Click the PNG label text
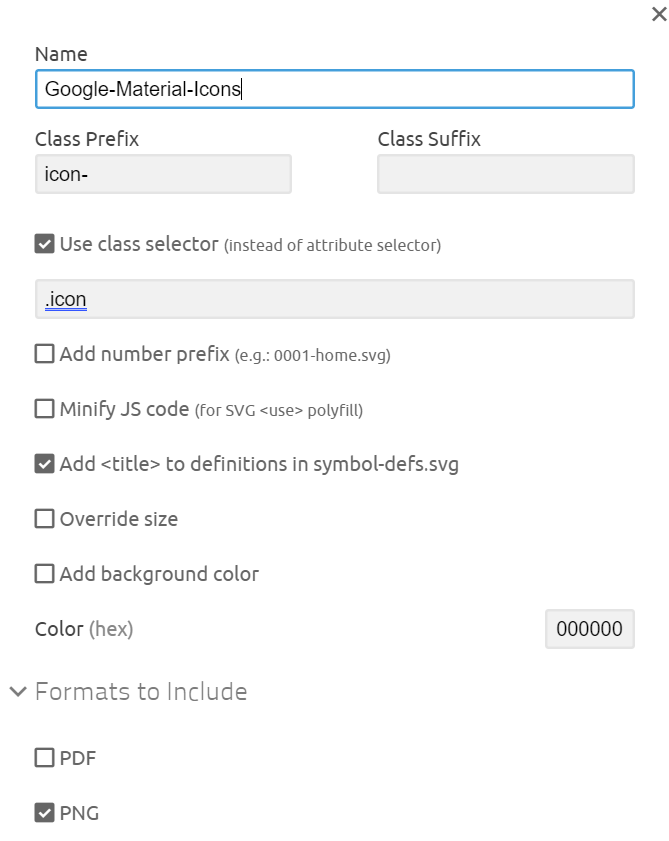669x841 pixels. click(x=79, y=813)
